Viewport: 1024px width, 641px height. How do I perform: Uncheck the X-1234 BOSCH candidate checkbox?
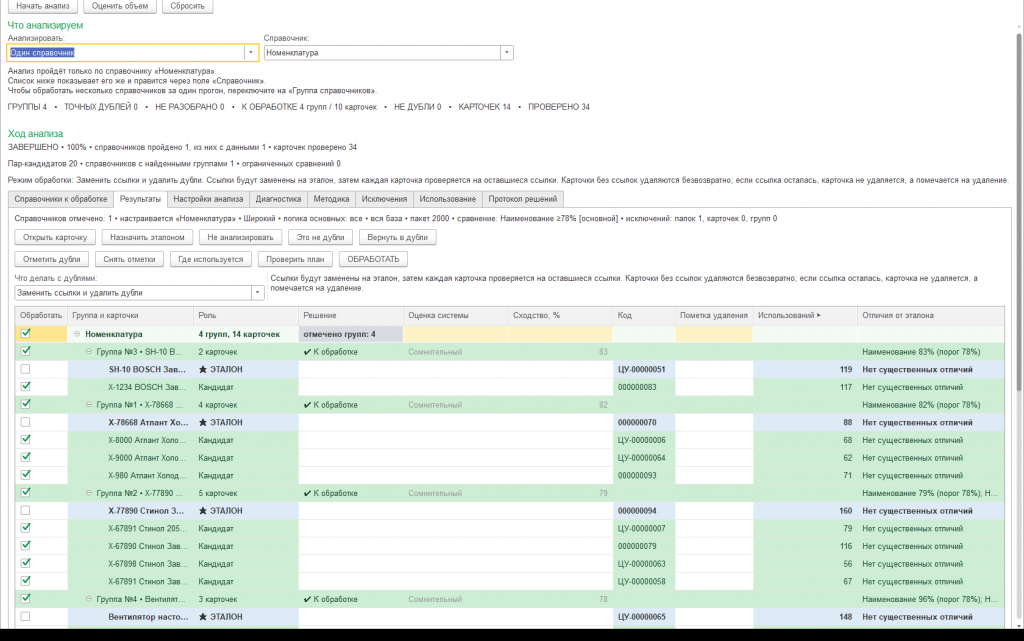click(x=25, y=386)
